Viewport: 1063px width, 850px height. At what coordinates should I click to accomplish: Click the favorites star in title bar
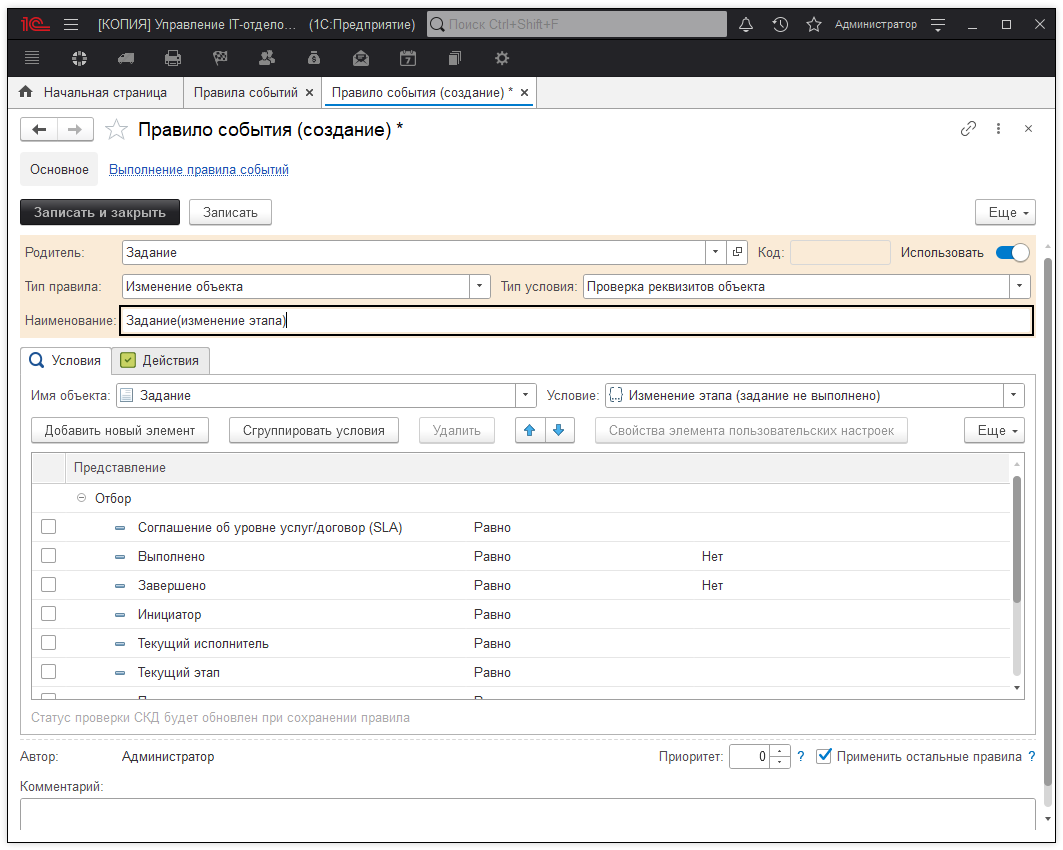814,24
